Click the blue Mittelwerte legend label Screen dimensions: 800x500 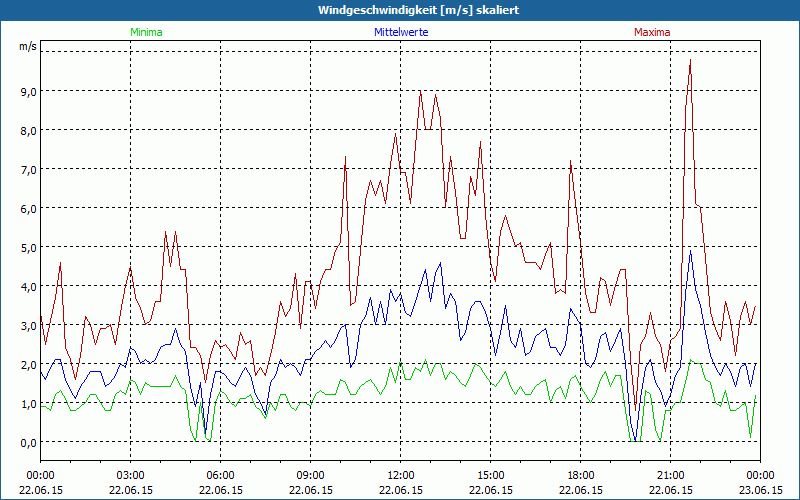[401, 32]
